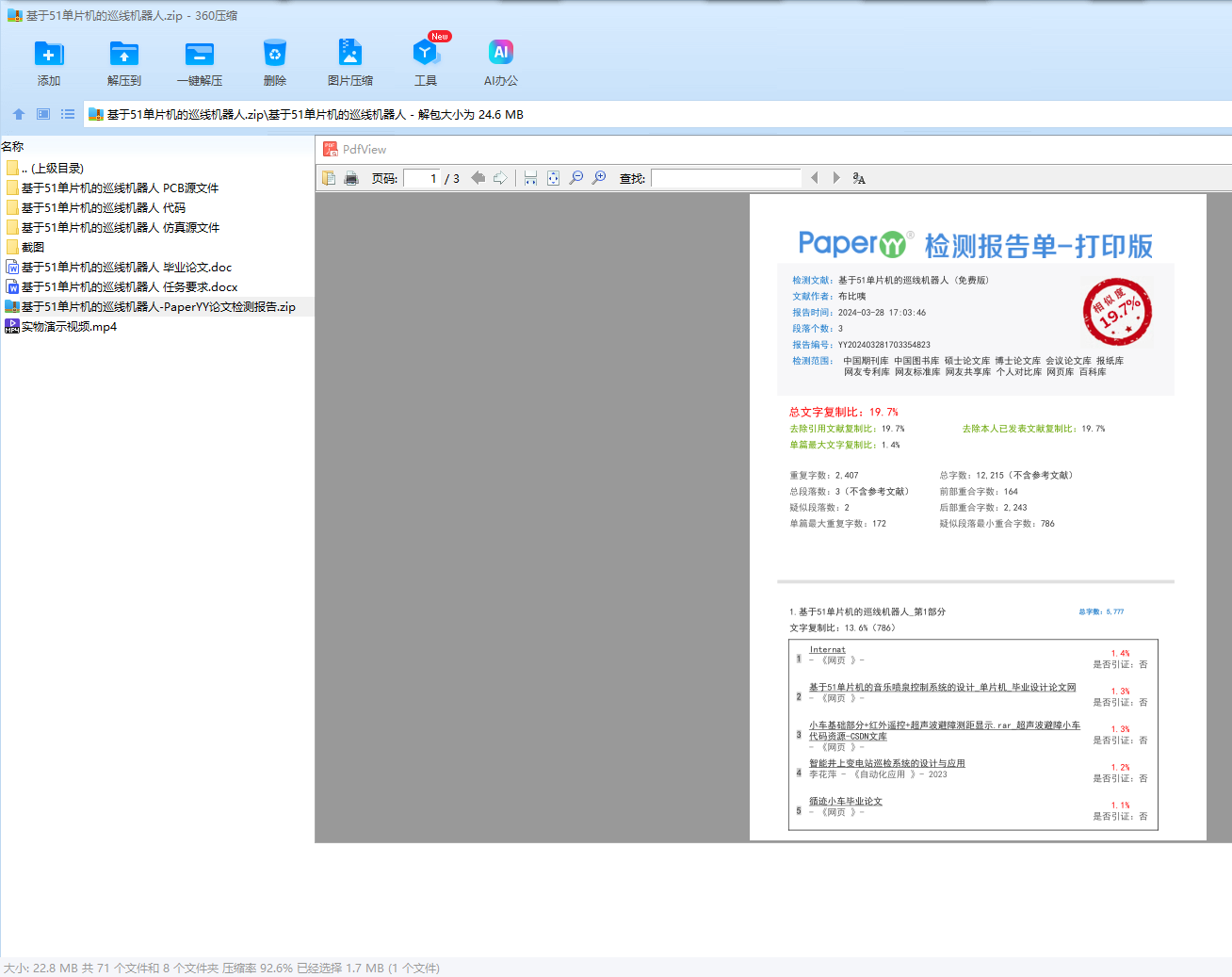Find previous search match arrow

(815, 178)
